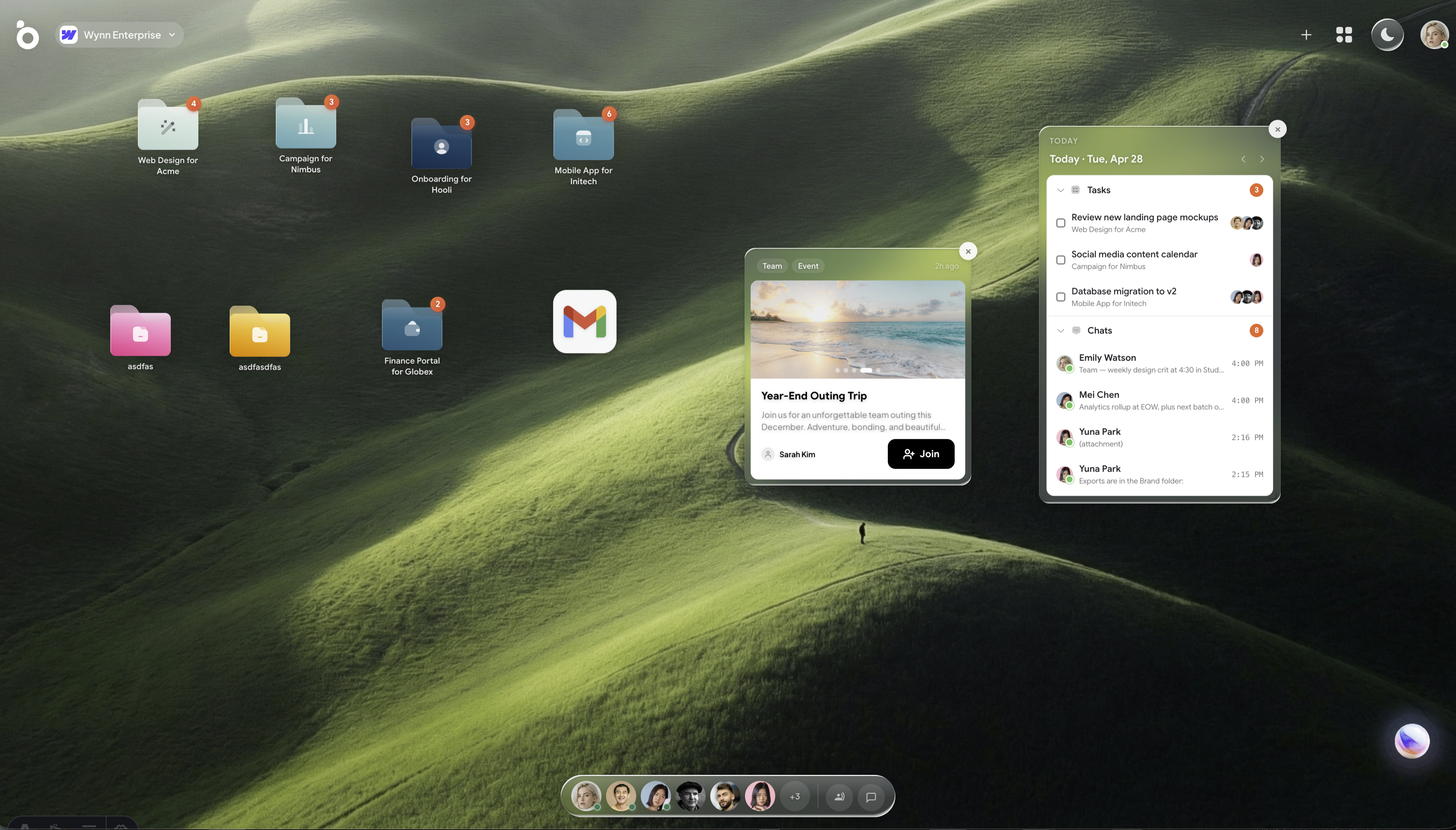The image size is (1456, 830).
Task: Click Mei Chen's avatar in Chats
Action: (x=1064, y=400)
